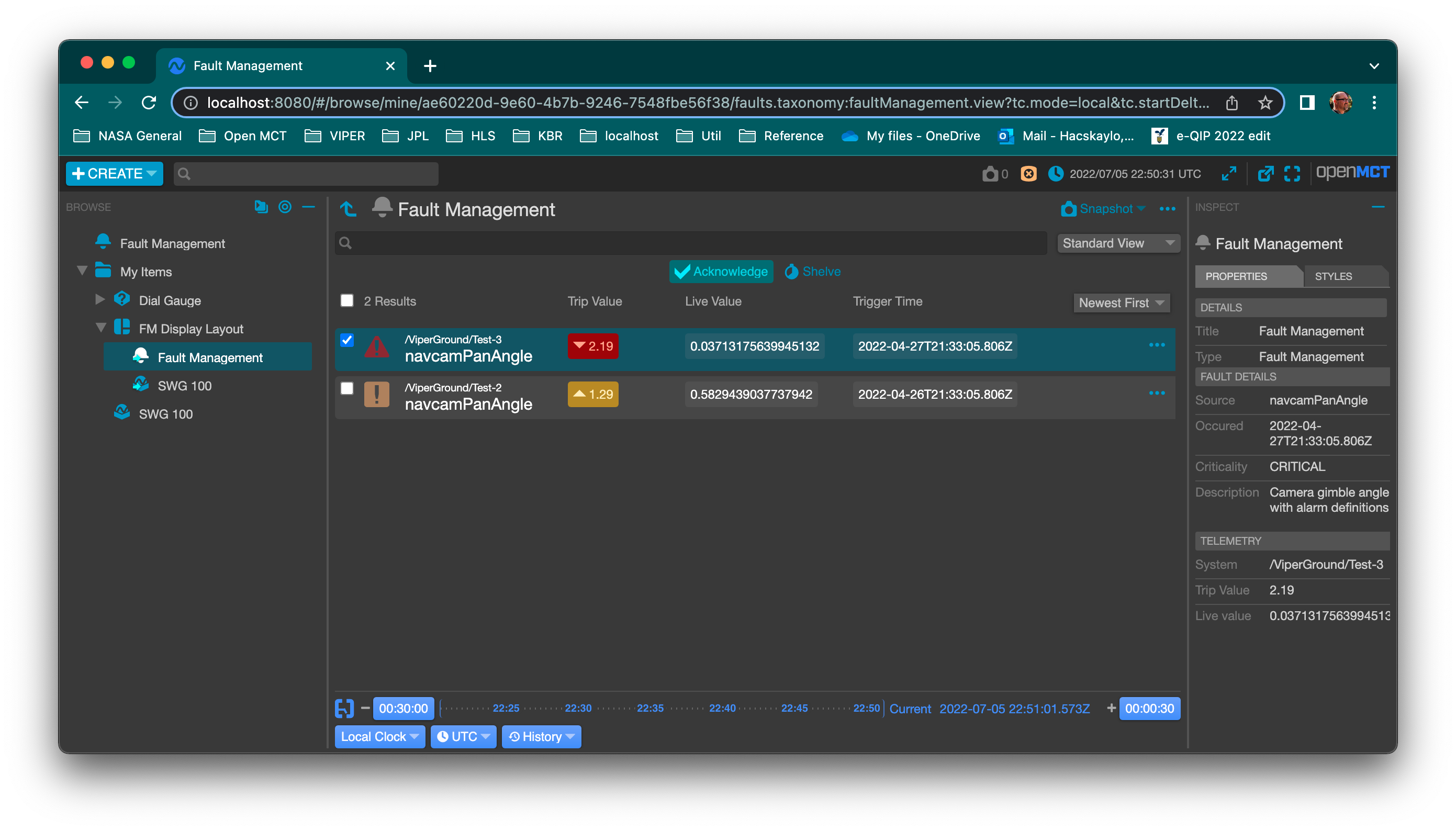Screen dimensions: 1456x831
Task: Click the Acknowledge button
Action: click(720, 271)
